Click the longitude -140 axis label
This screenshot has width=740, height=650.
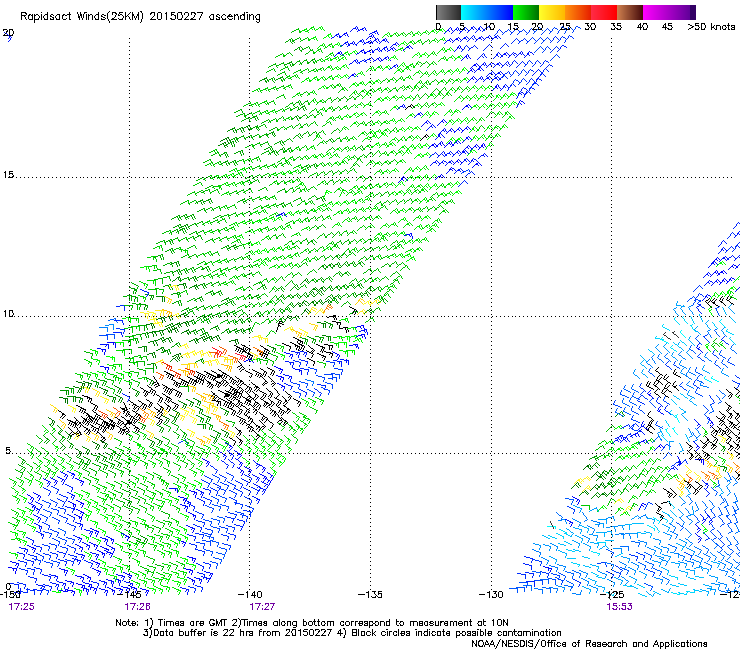click(250, 594)
